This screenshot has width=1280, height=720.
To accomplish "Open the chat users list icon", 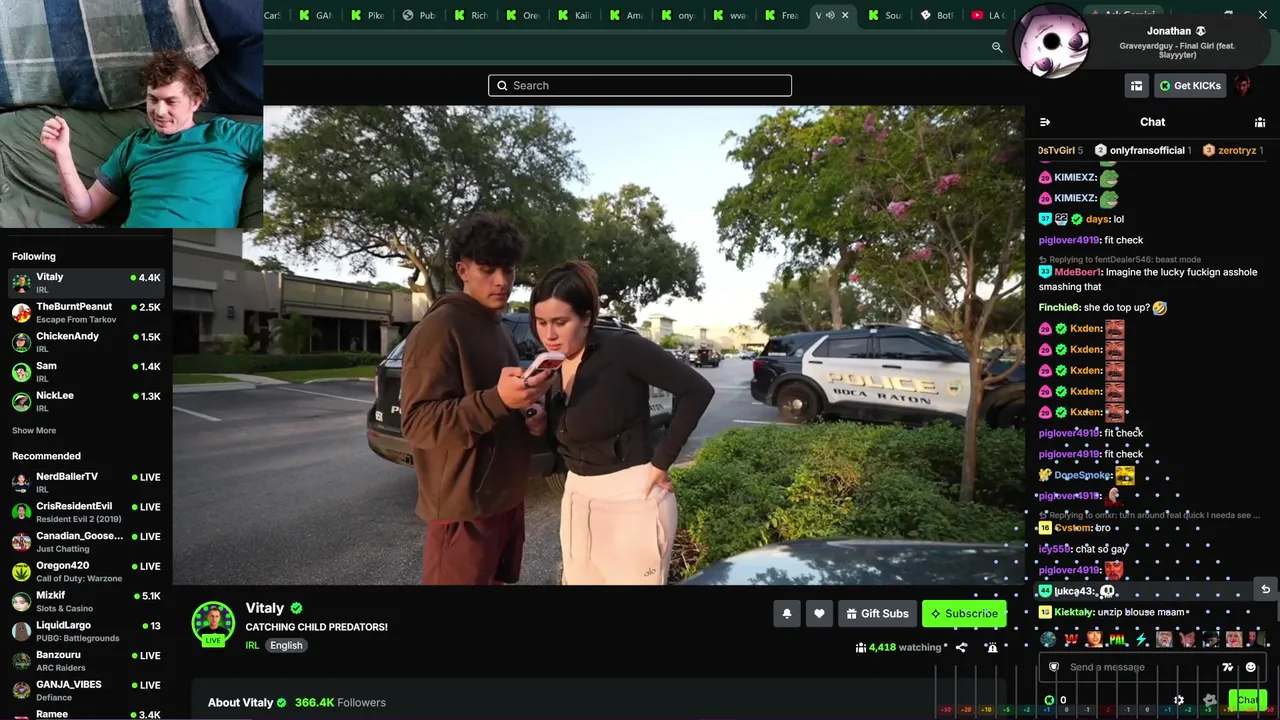I will [x=1260, y=122].
